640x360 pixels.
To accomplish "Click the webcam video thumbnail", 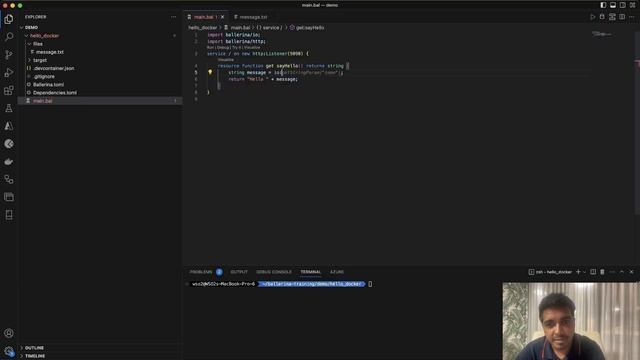I will 571,321.
